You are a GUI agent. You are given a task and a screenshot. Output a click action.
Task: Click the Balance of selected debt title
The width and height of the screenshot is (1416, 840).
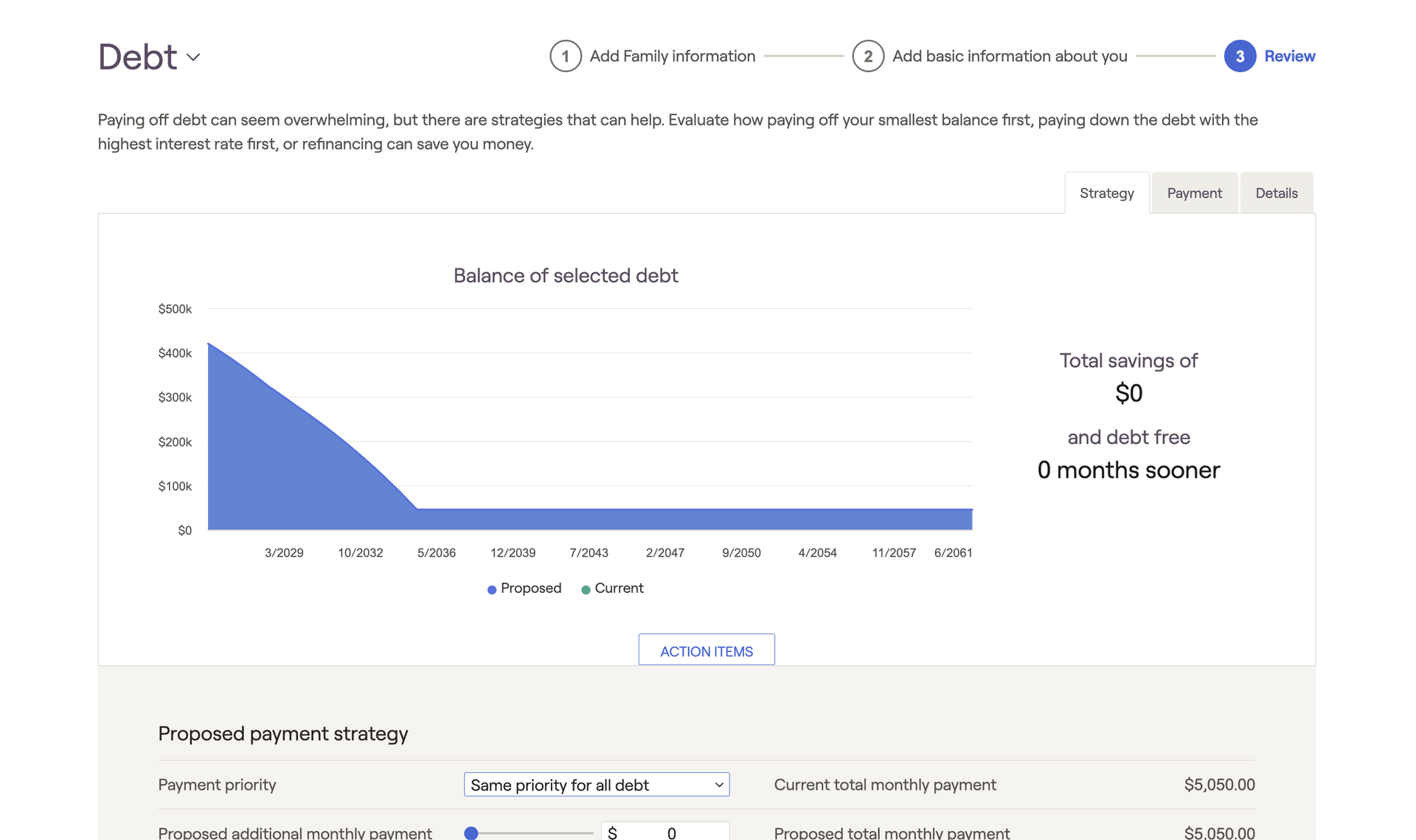[x=566, y=275]
